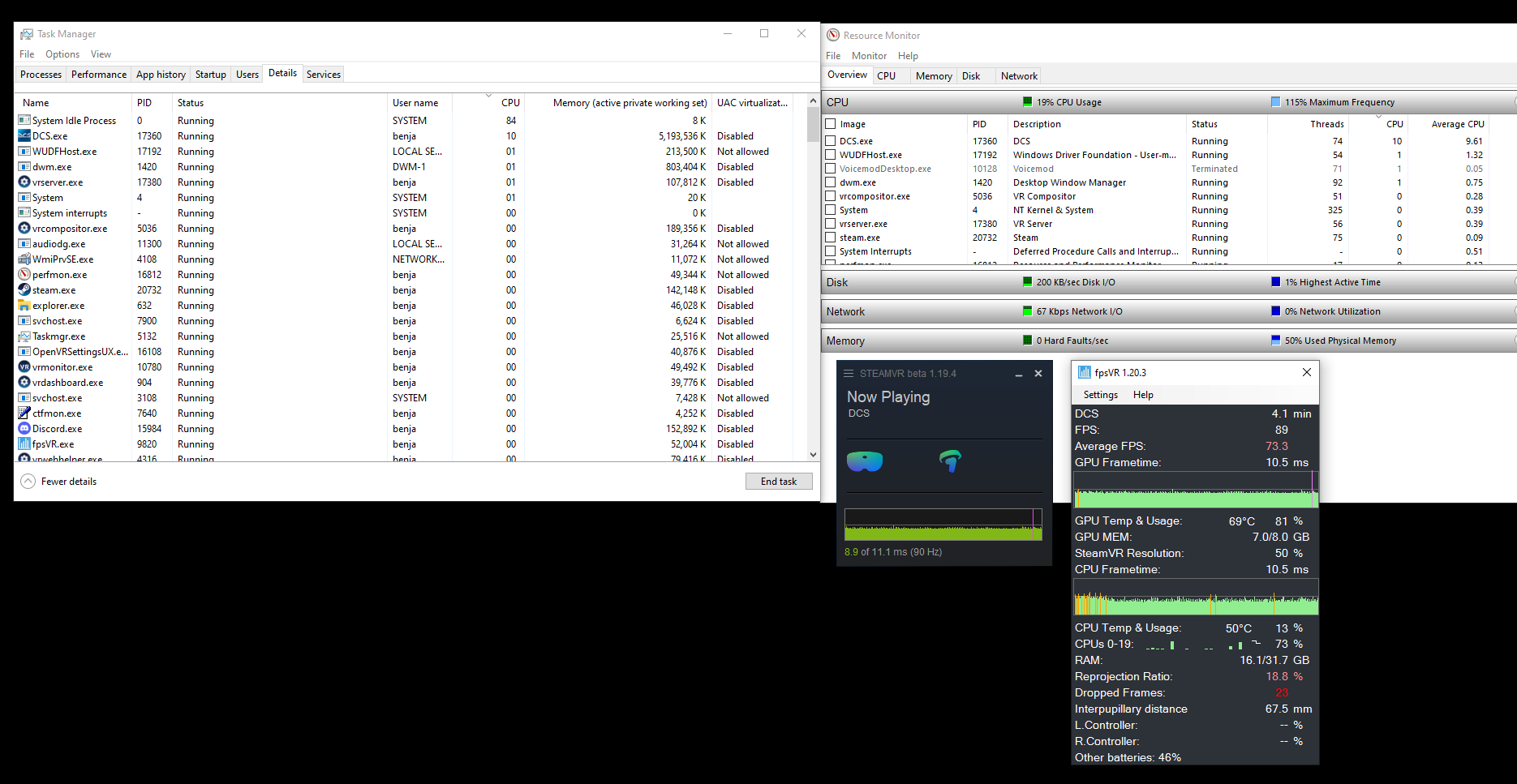Image resolution: width=1517 pixels, height=784 pixels.
Task: Click Task Manager scrollbar down arrow
Action: (813, 455)
